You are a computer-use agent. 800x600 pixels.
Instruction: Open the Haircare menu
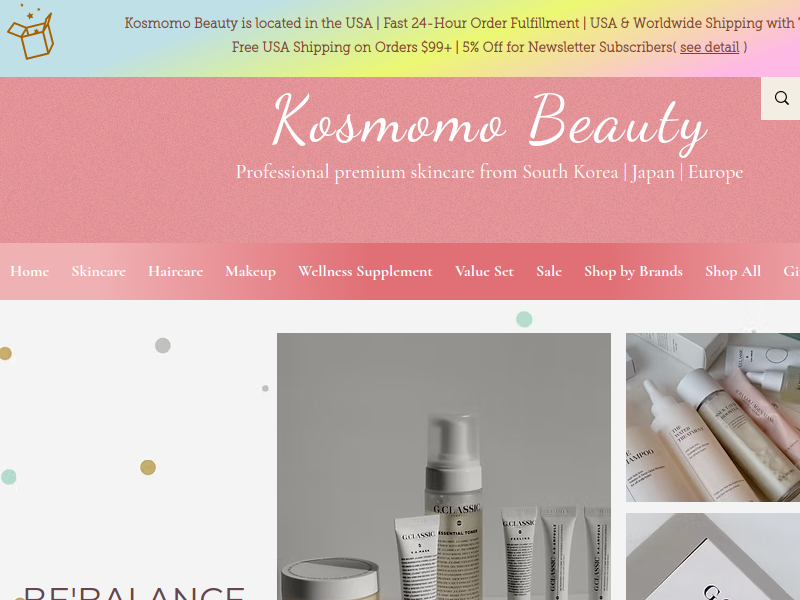pos(176,271)
